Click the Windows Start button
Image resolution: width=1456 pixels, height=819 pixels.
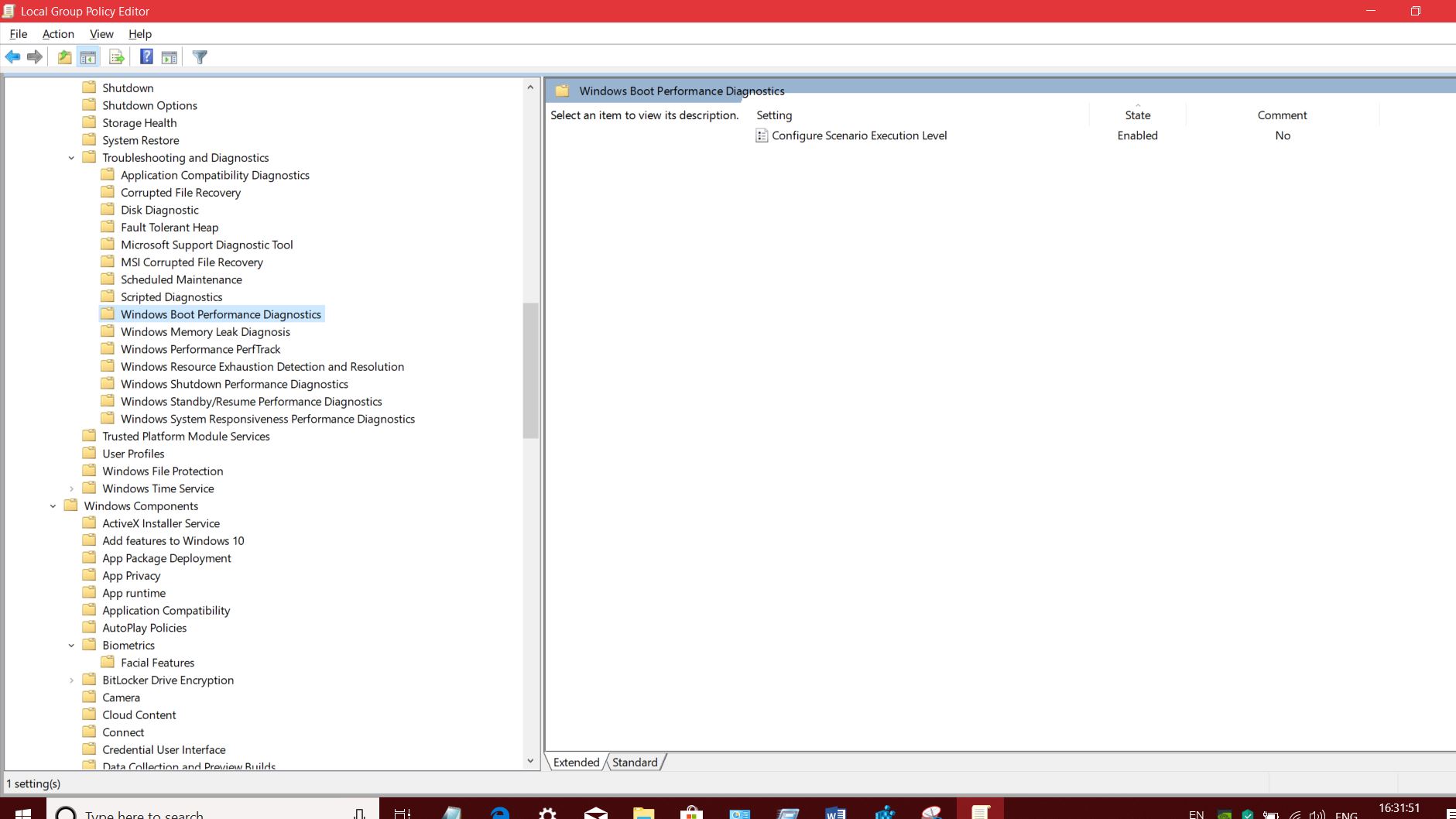pyautogui.click(x=22, y=813)
